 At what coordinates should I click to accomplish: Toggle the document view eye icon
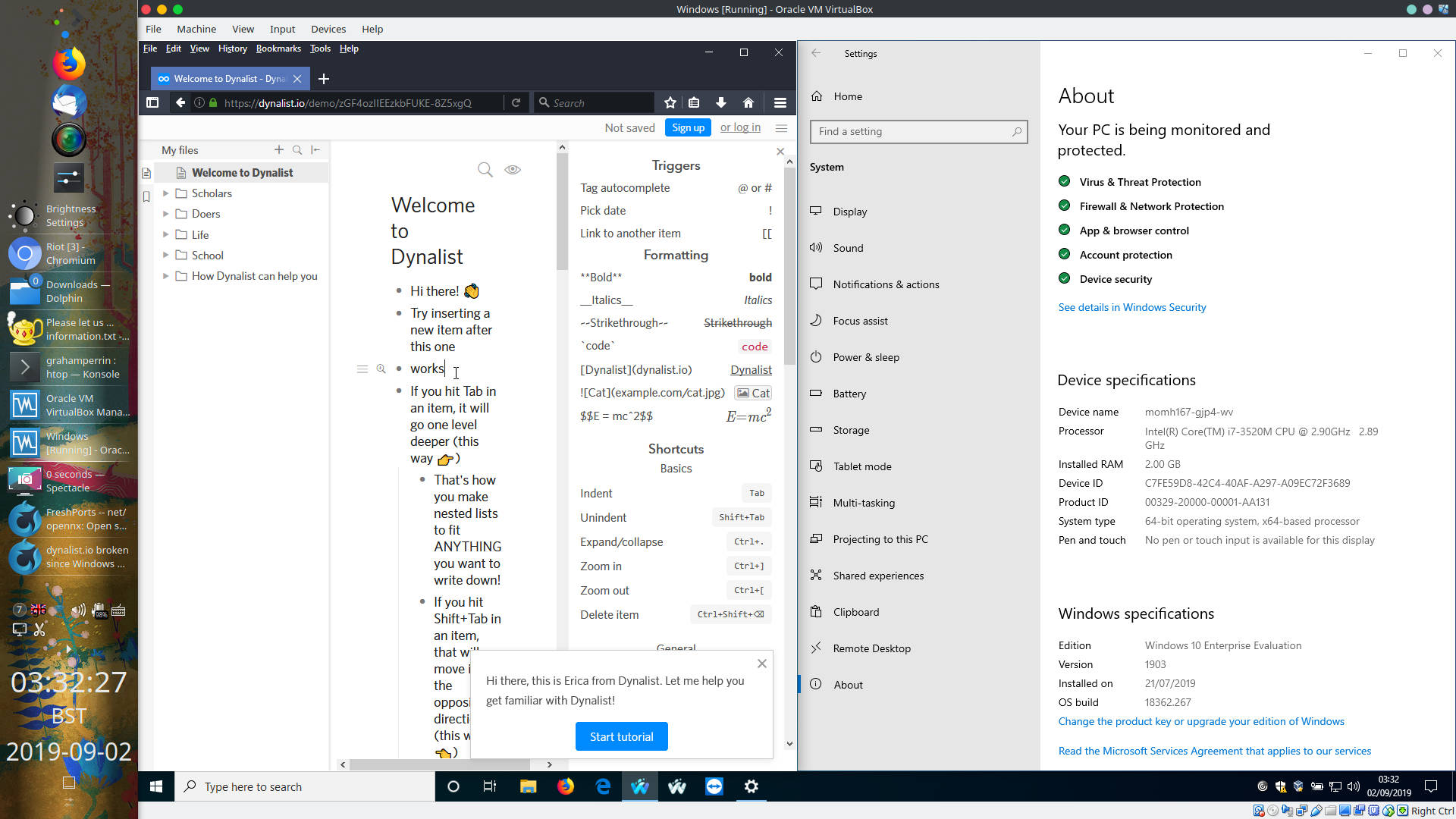coord(513,170)
